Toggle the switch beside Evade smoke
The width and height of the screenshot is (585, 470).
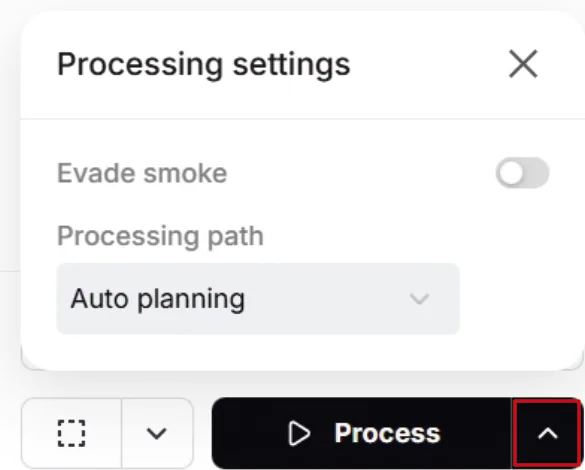pos(522,173)
